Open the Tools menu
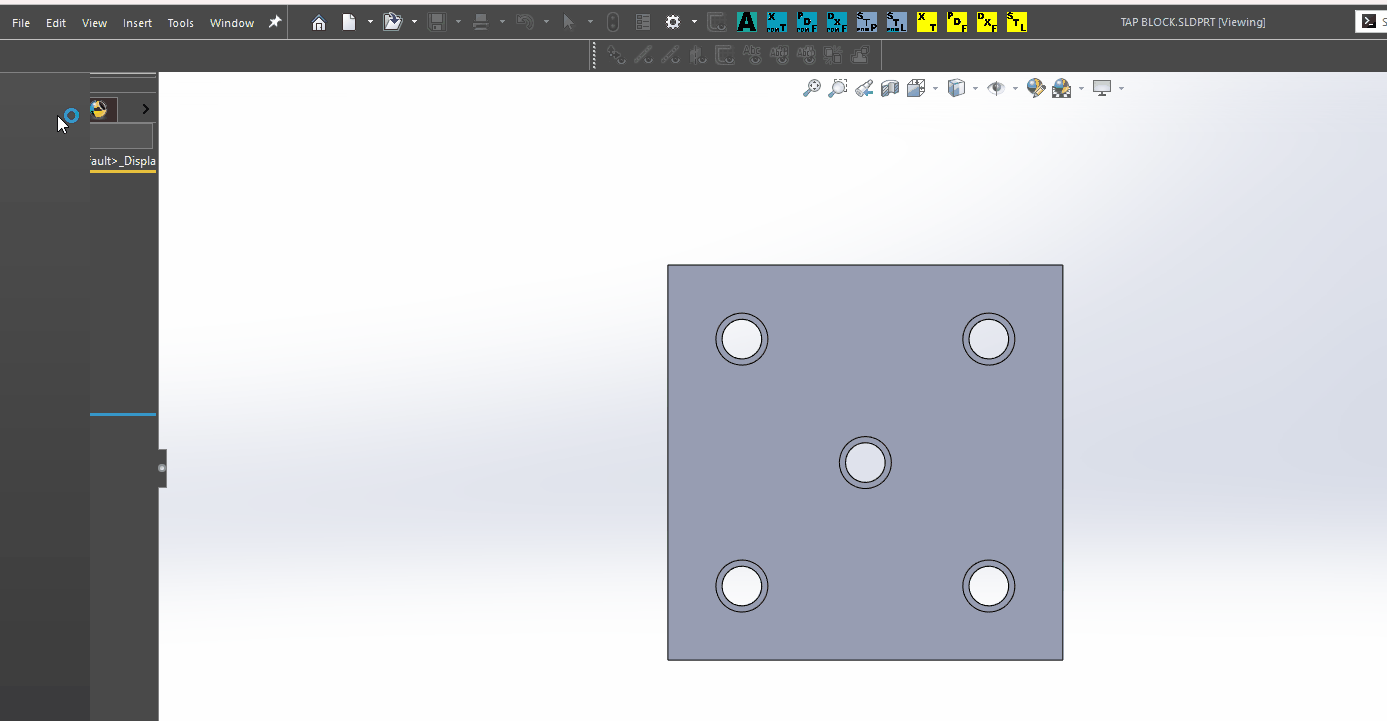This screenshot has height=721, width=1387. point(181,23)
